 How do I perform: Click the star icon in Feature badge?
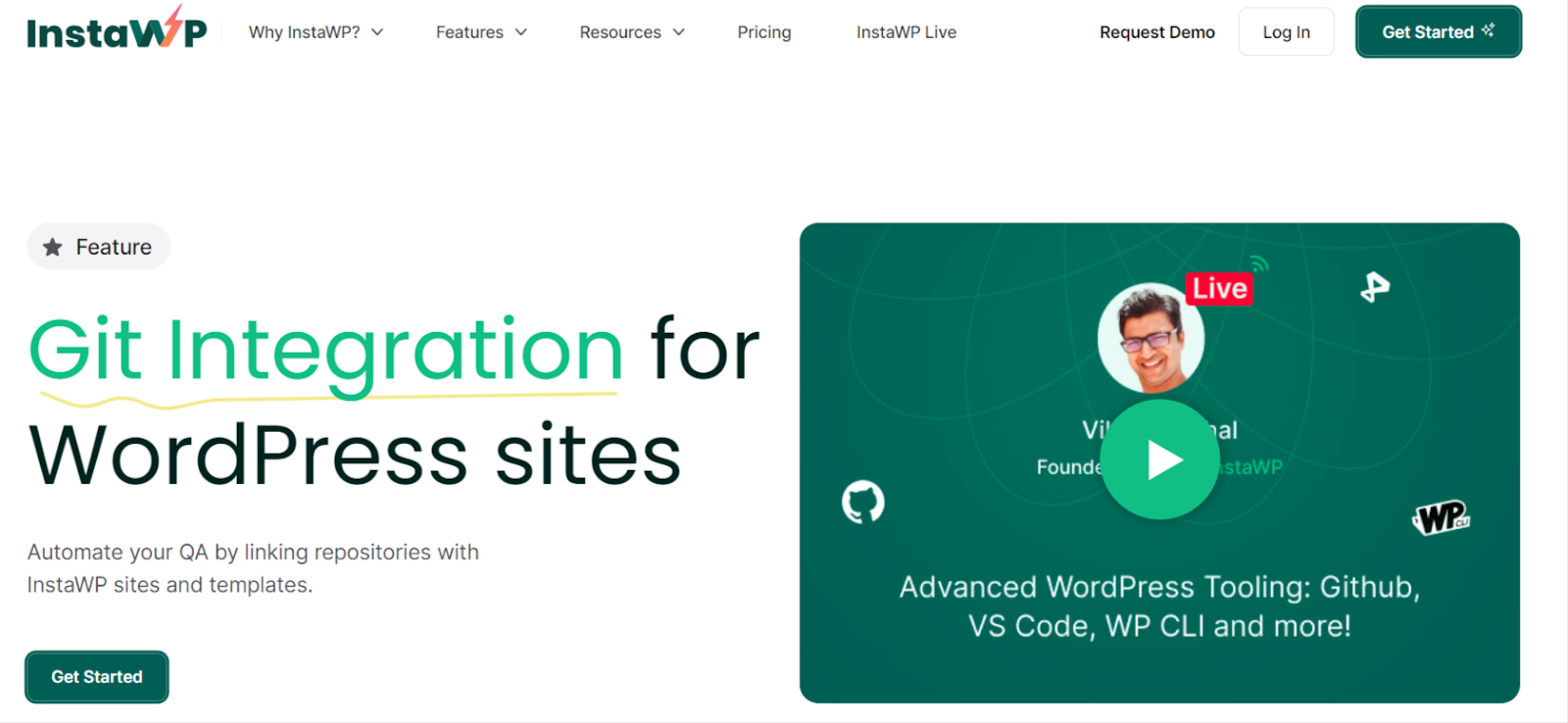pyautogui.click(x=53, y=247)
